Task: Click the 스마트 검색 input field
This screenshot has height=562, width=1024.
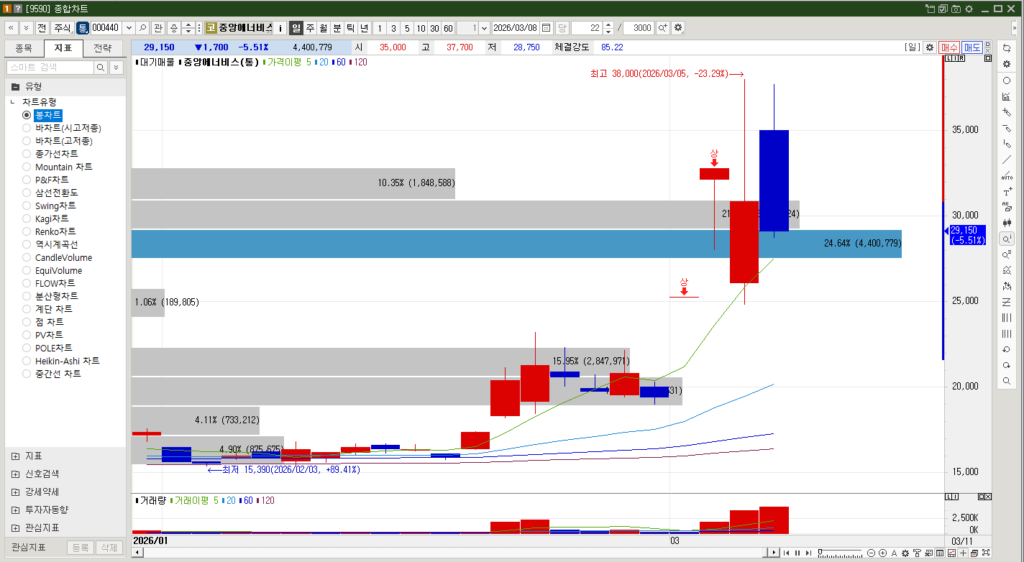Action: pyautogui.click(x=50, y=67)
